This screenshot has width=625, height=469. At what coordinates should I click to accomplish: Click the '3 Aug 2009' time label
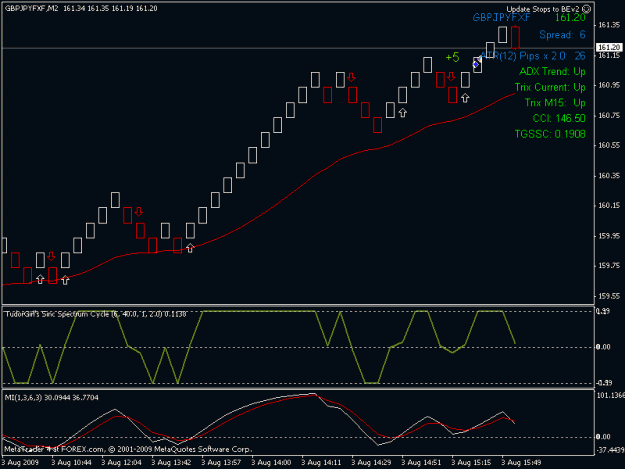20,463
